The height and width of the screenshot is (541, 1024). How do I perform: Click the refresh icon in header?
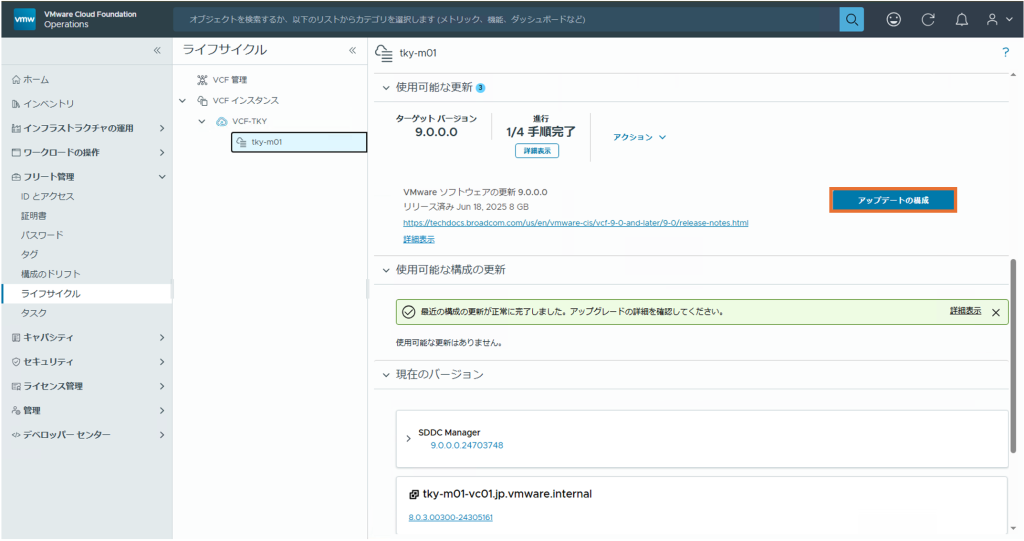point(928,20)
